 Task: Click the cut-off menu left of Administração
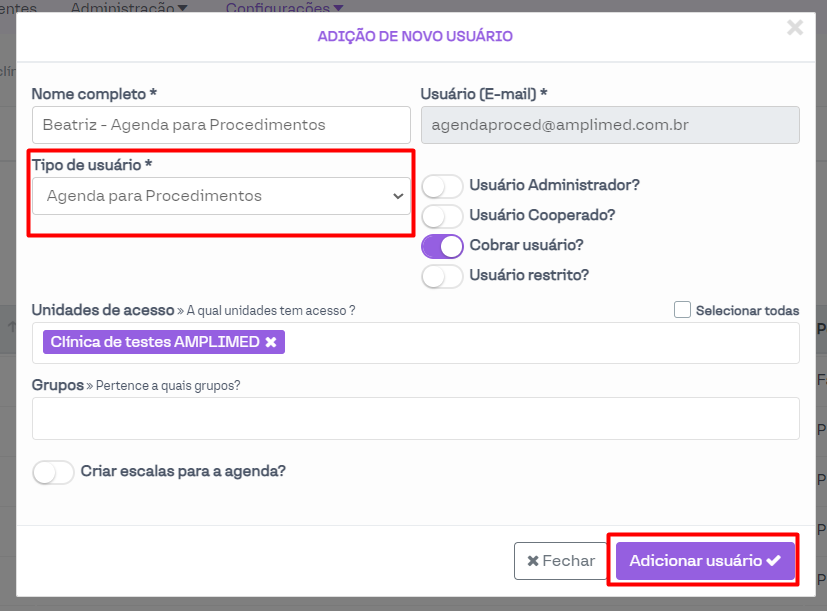(x=18, y=8)
